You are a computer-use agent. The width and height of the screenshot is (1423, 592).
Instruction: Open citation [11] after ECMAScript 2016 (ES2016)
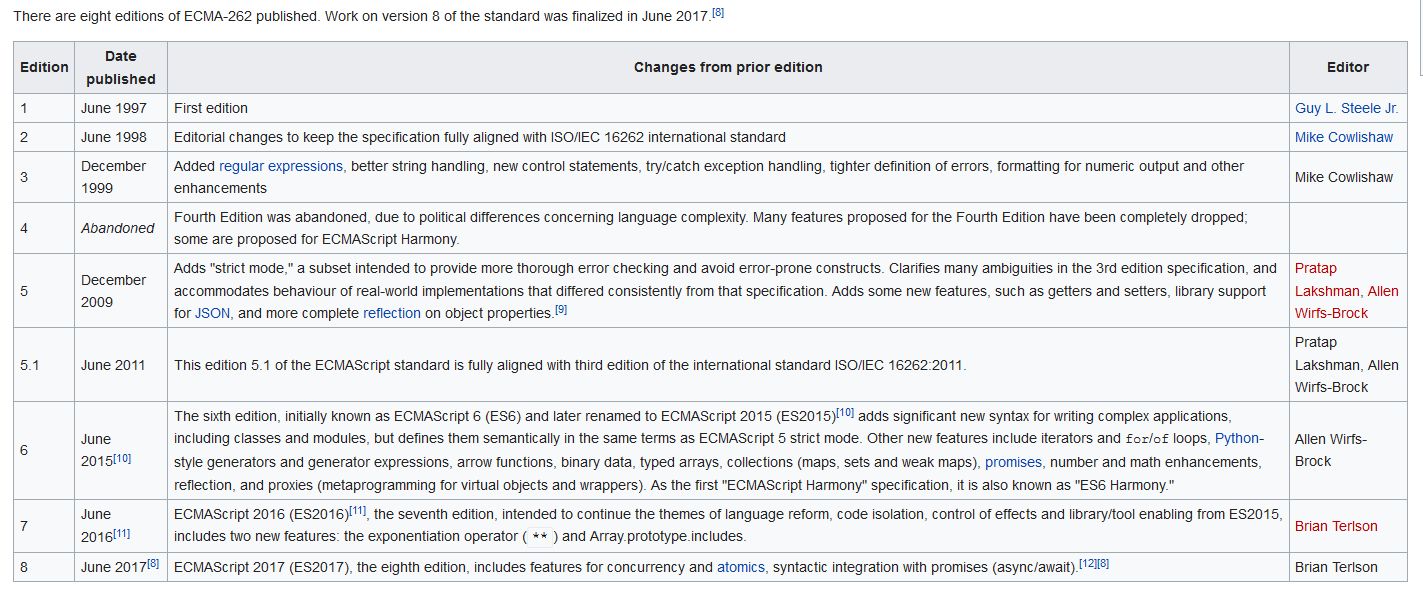tap(358, 510)
